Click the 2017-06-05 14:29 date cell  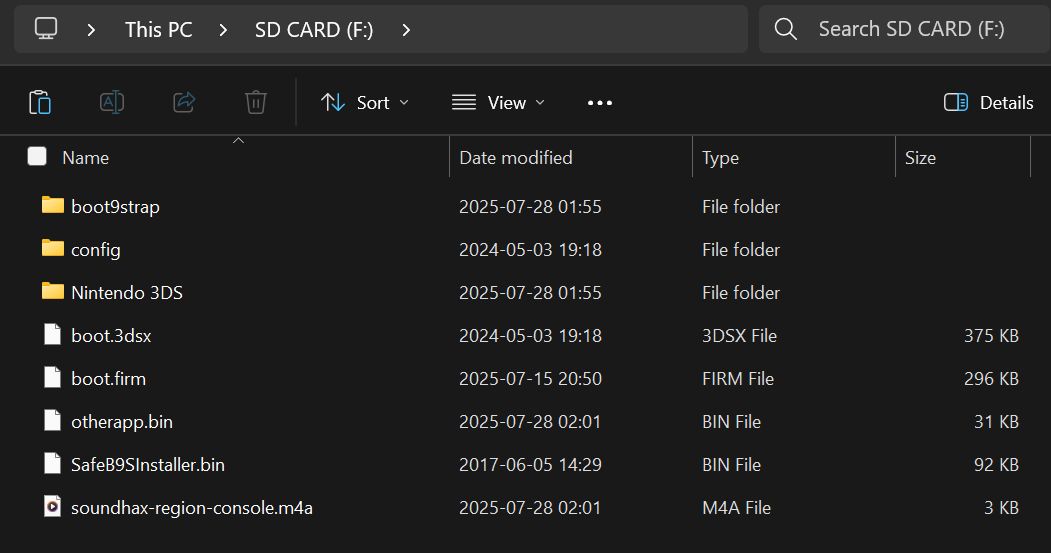point(530,465)
